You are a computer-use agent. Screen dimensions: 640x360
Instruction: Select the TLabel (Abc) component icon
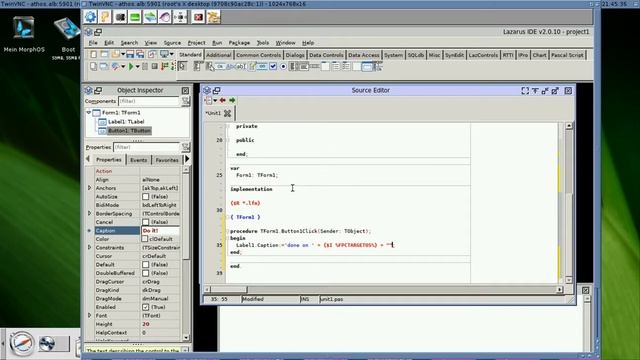pos(231,67)
